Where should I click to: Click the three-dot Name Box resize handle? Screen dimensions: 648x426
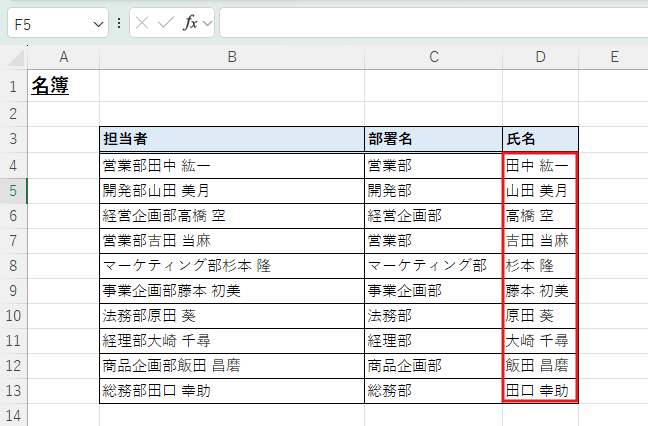click(120, 23)
